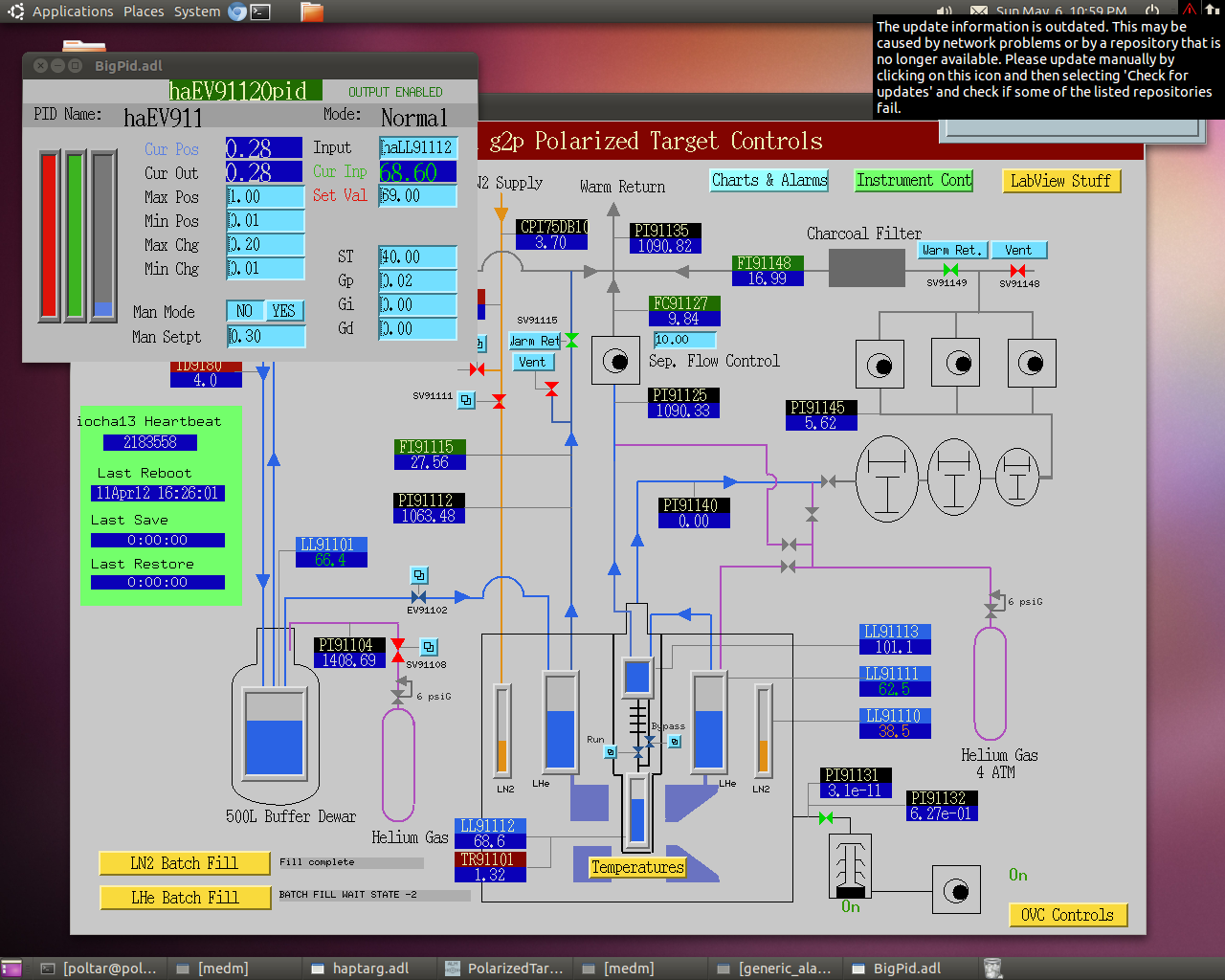Switch to haptarg.adl in the taskbar
The height and width of the screenshot is (980, 1225).
coord(370,969)
